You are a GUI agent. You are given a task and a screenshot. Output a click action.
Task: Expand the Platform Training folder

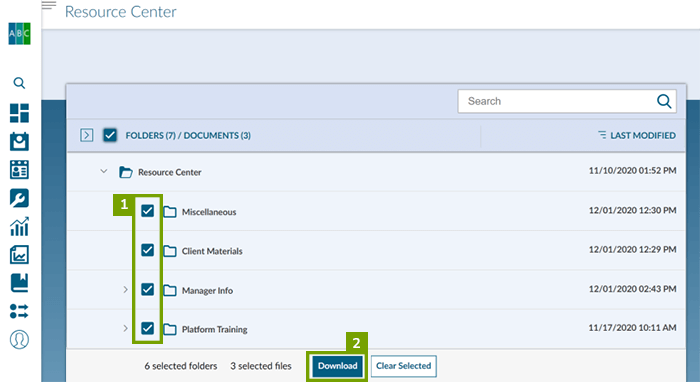click(x=125, y=328)
